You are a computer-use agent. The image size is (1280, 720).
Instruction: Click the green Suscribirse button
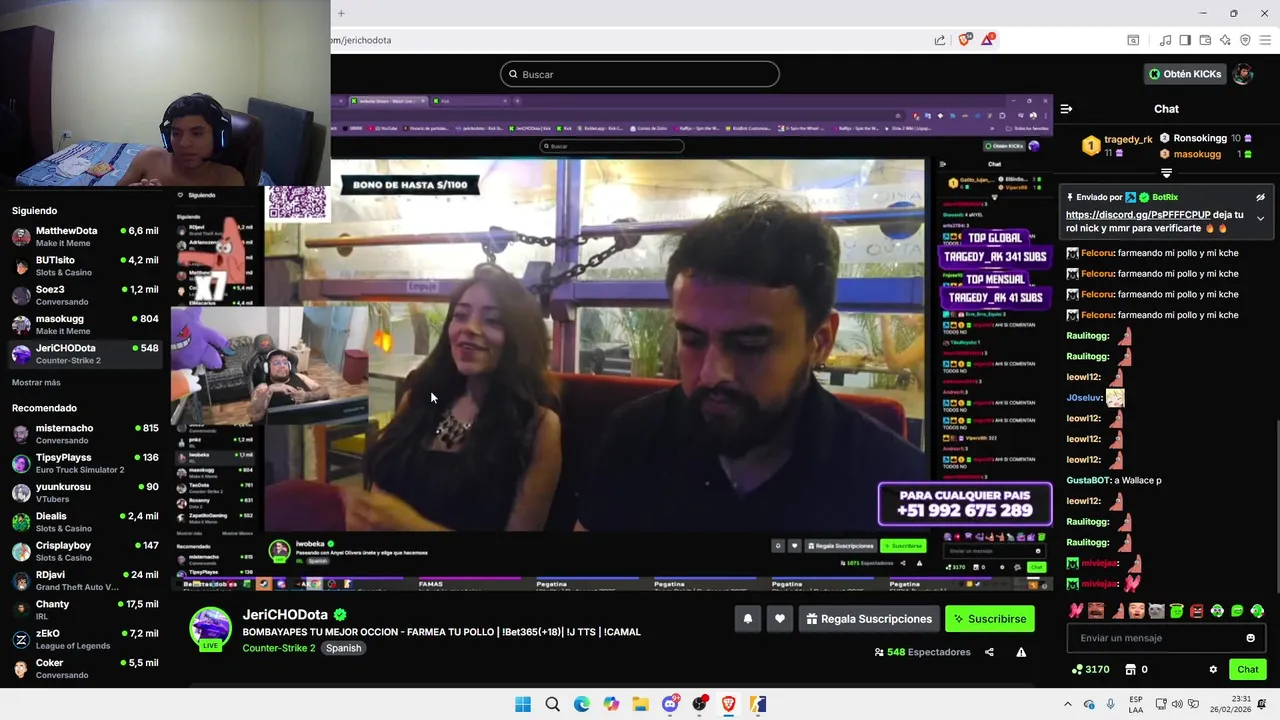tap(990, 619)
